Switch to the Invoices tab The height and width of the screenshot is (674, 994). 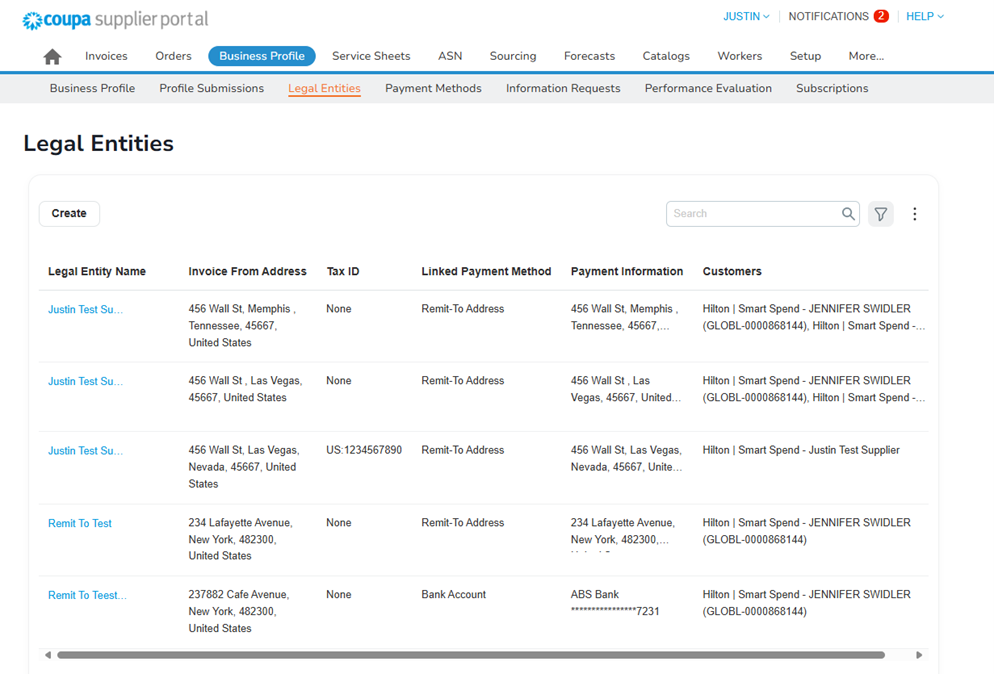pos(106,56)
